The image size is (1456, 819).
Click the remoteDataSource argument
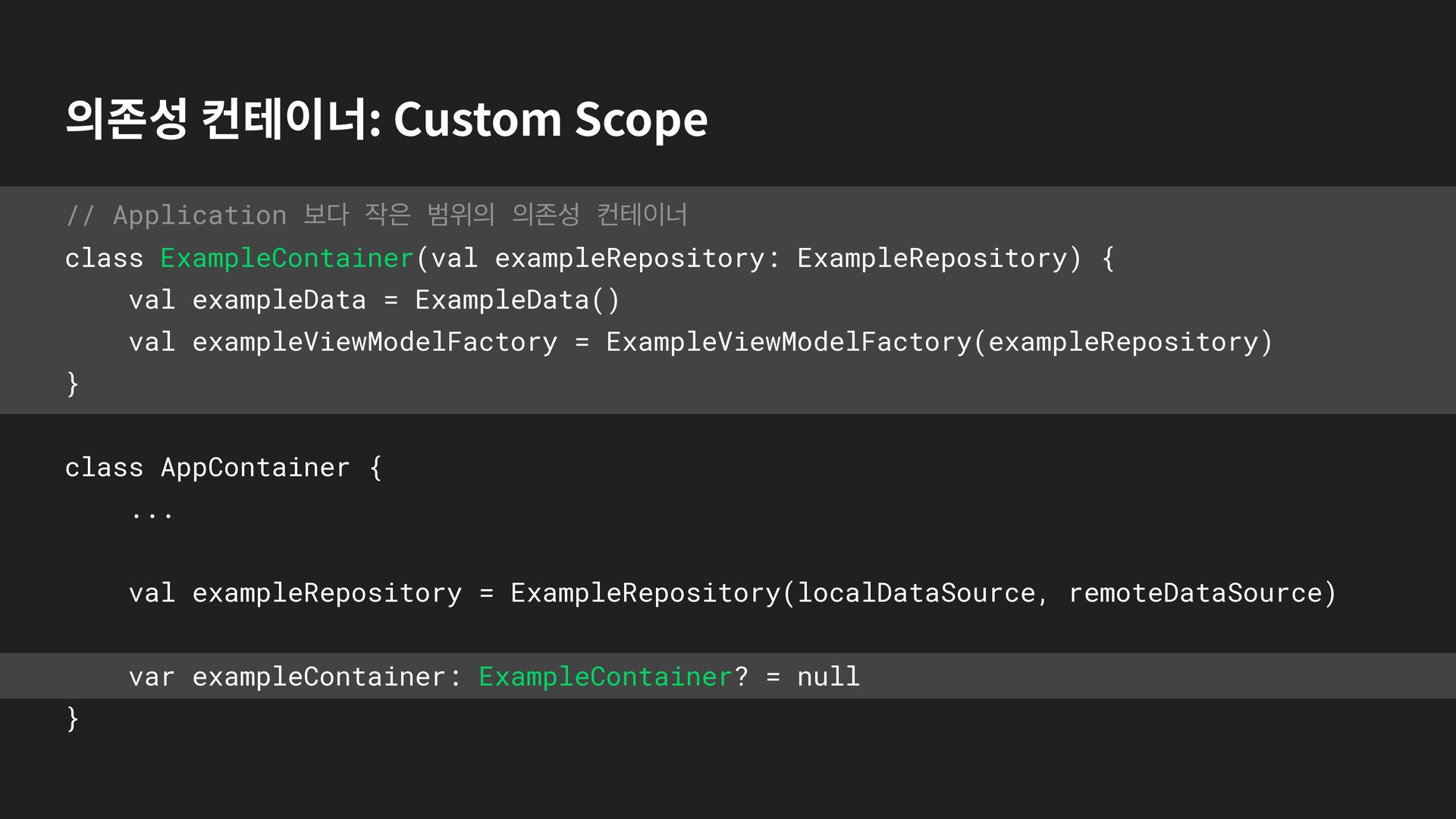pos(1195,593)
